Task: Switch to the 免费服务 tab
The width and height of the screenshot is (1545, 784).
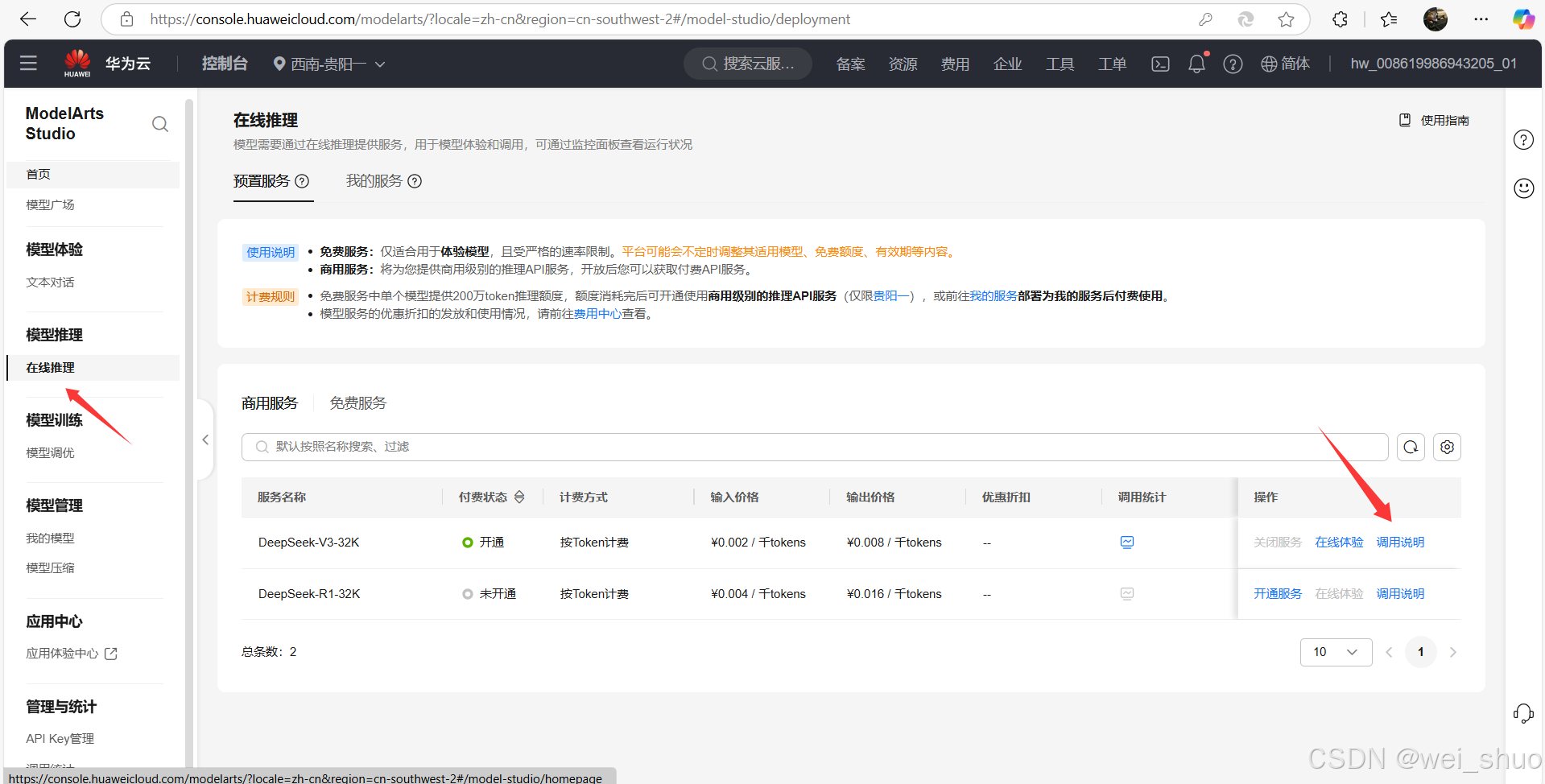Action: [x=357, y=402]
